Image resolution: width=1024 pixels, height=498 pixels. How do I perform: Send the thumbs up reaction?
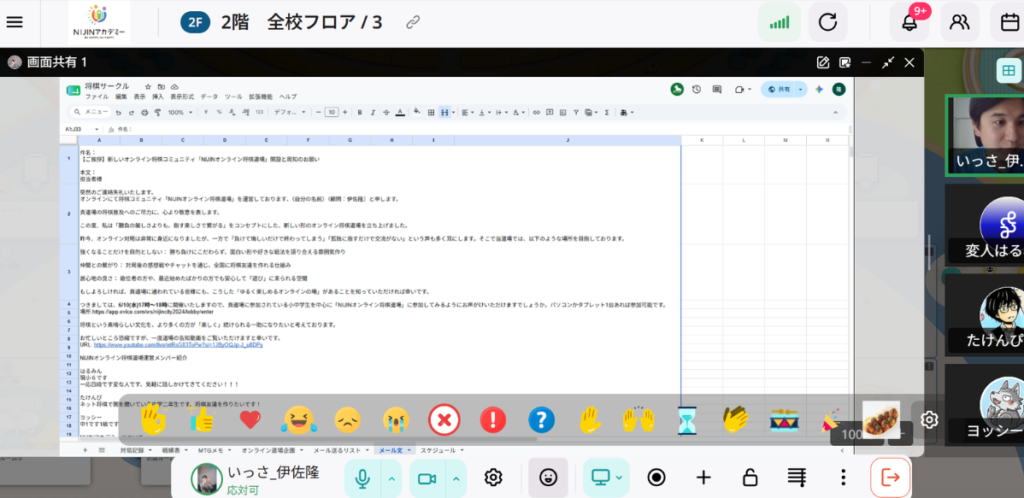202,420
